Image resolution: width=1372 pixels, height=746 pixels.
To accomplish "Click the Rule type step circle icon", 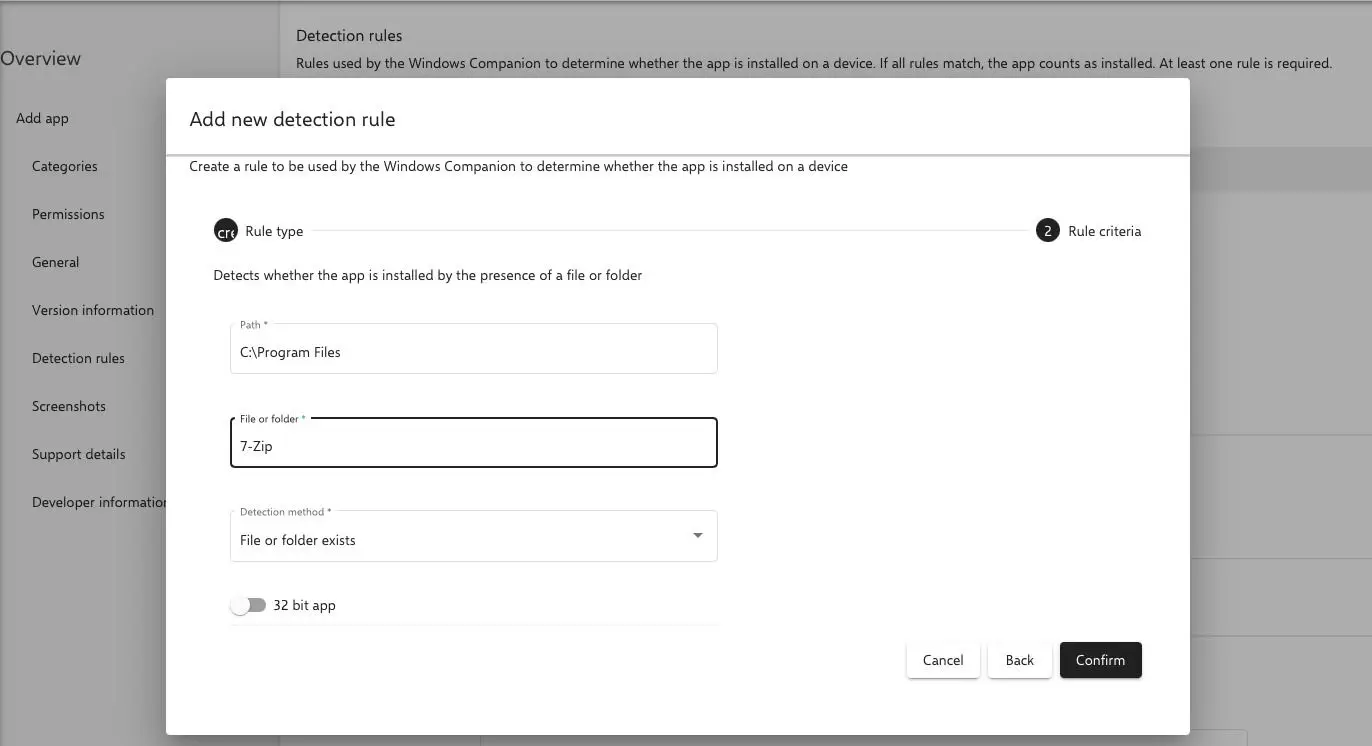I will coord(226,231).
